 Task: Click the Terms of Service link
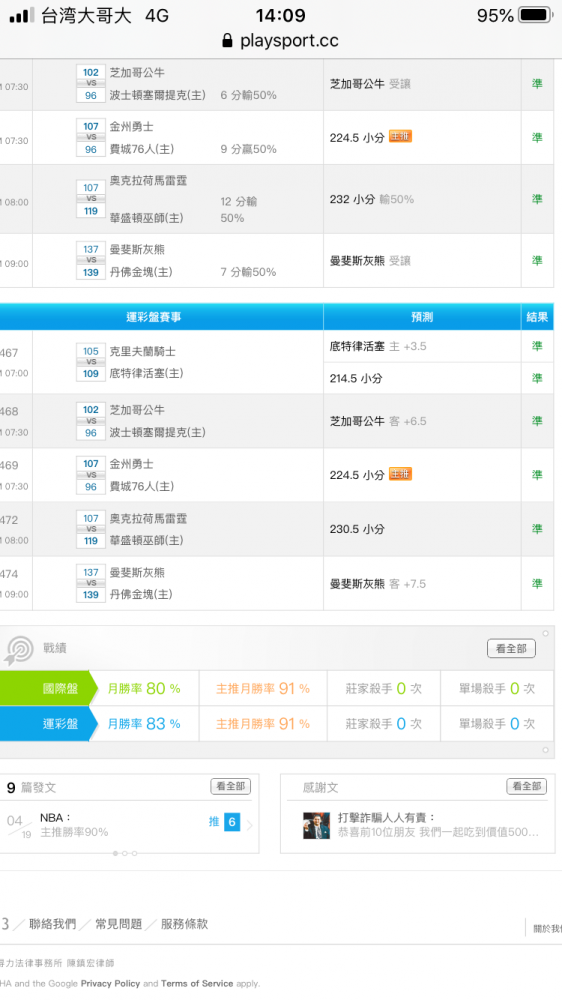pyautogui.click(x=197, y=983)
